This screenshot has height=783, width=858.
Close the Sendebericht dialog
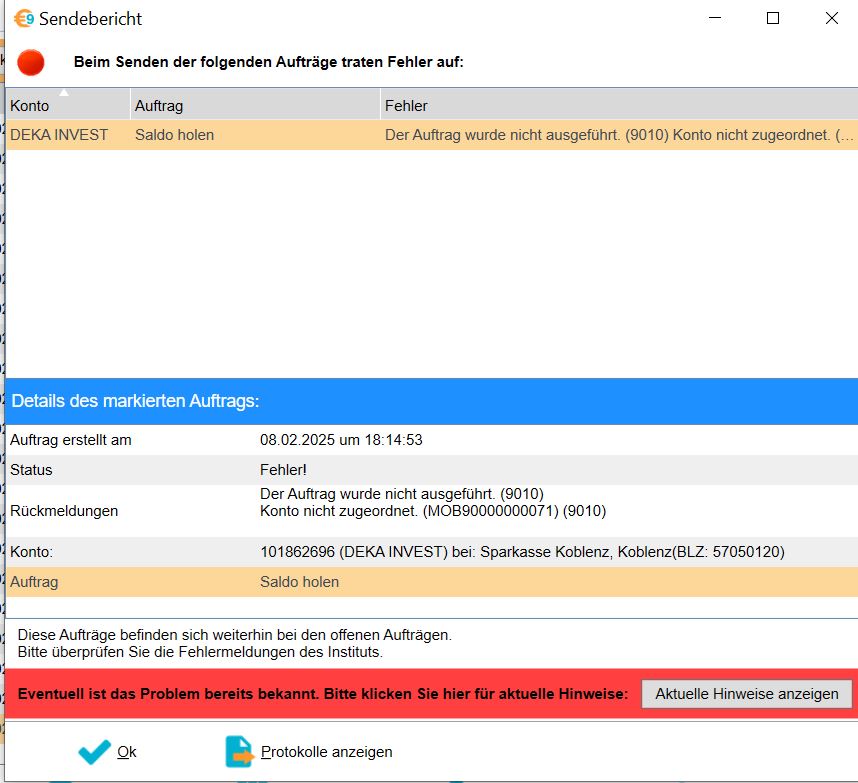click(832, 18)
